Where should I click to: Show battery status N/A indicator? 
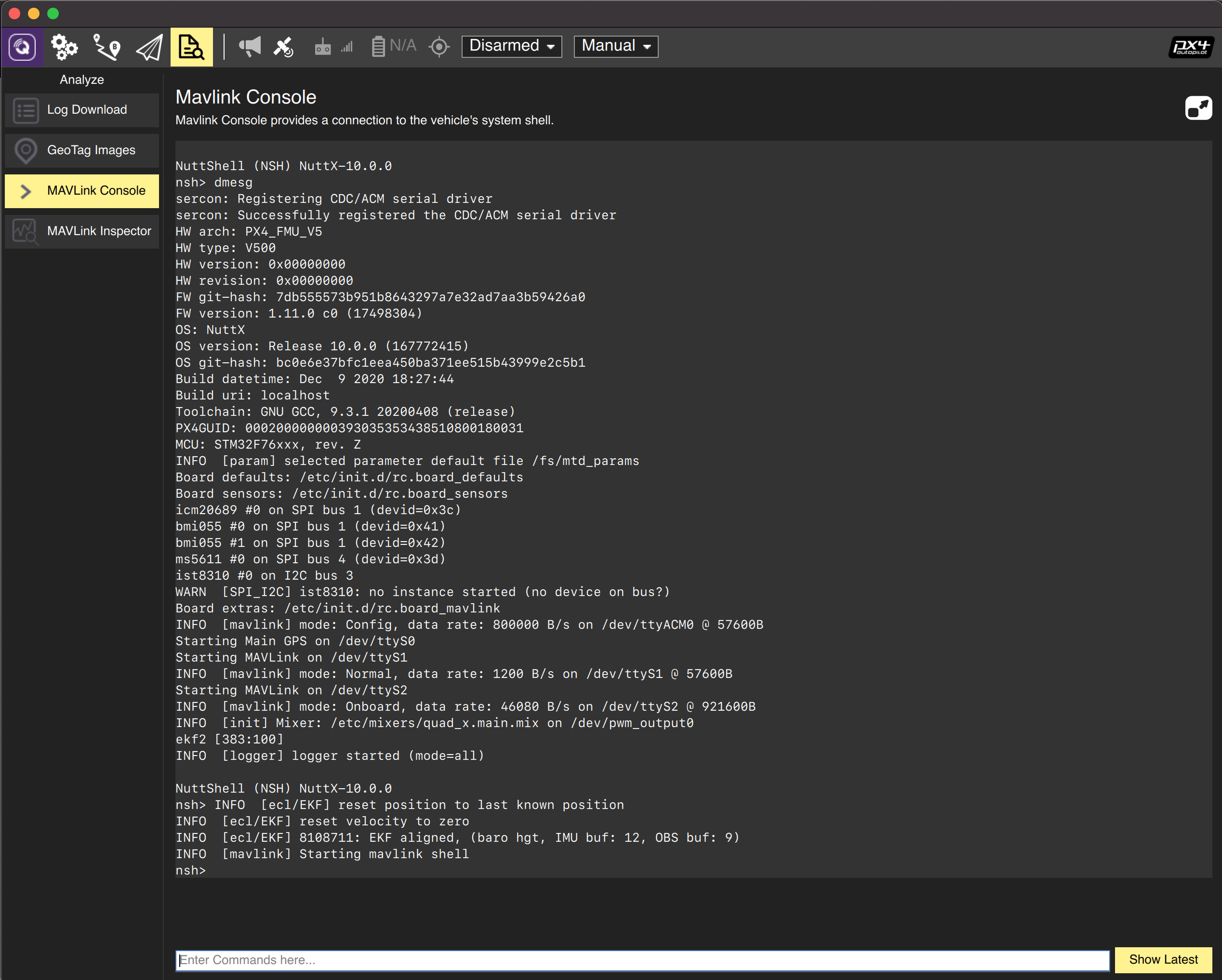coord(394,46)
